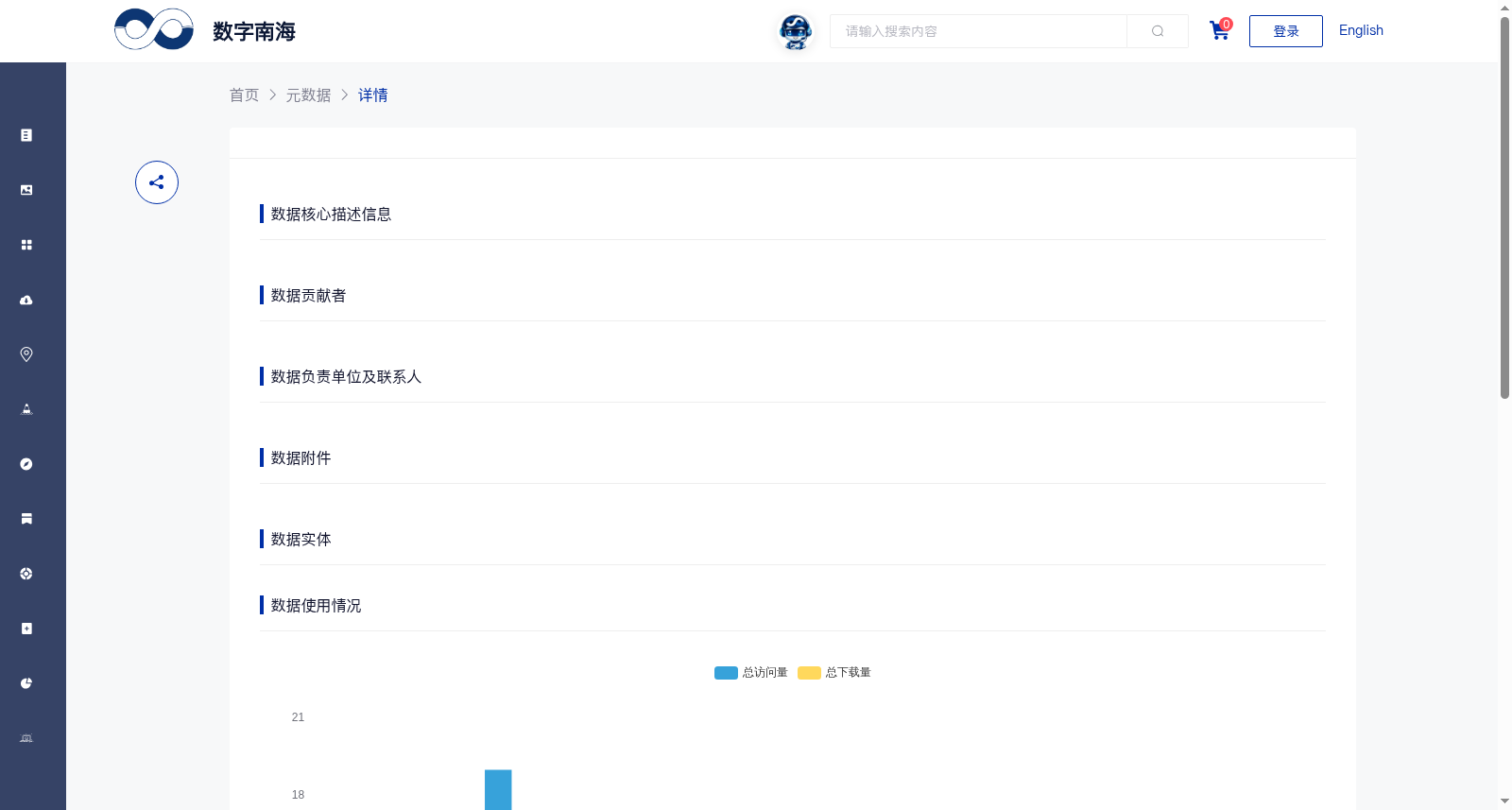This screenshot has width=1512, height=810.
Task: Open the target crosshair sidebar icon
Action: tap(26, 574)
